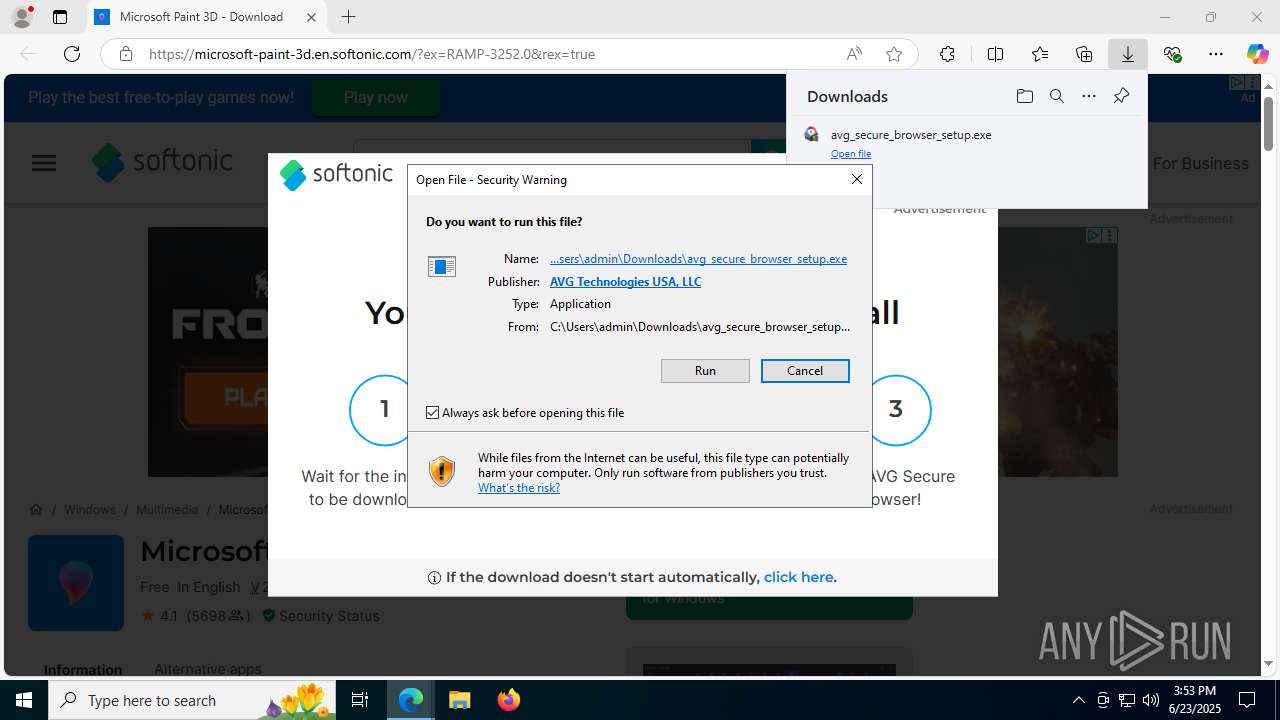
Task: Click the For Business link
Action: [1200, 163]
